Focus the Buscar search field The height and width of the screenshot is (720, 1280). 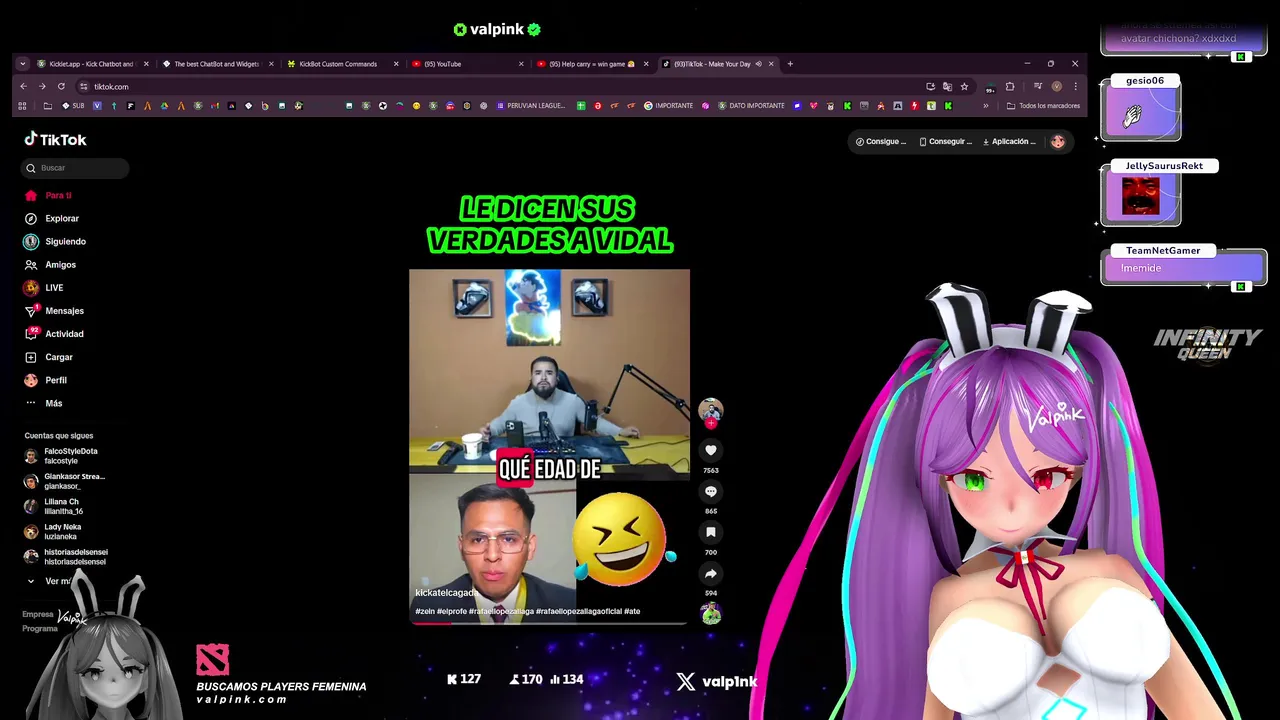(76, 168)
